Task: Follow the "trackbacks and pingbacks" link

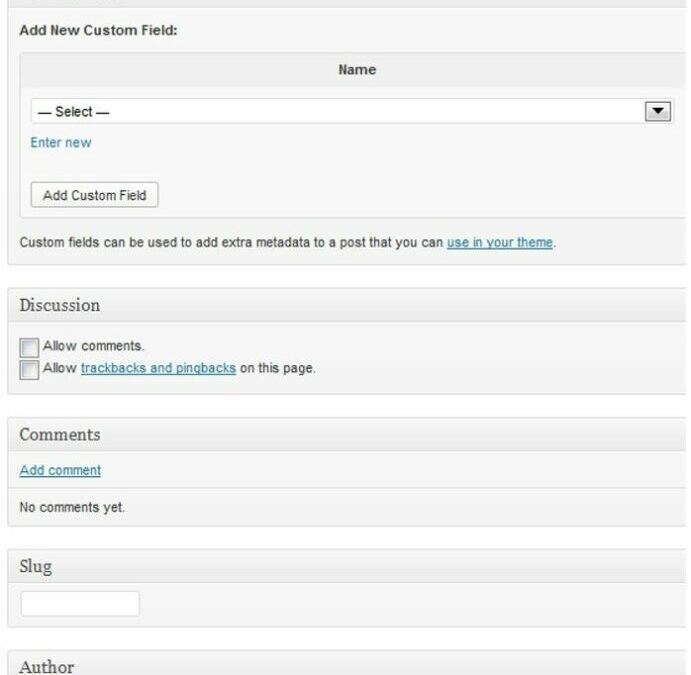Action: pyautogui.click(x=158, y=368)
